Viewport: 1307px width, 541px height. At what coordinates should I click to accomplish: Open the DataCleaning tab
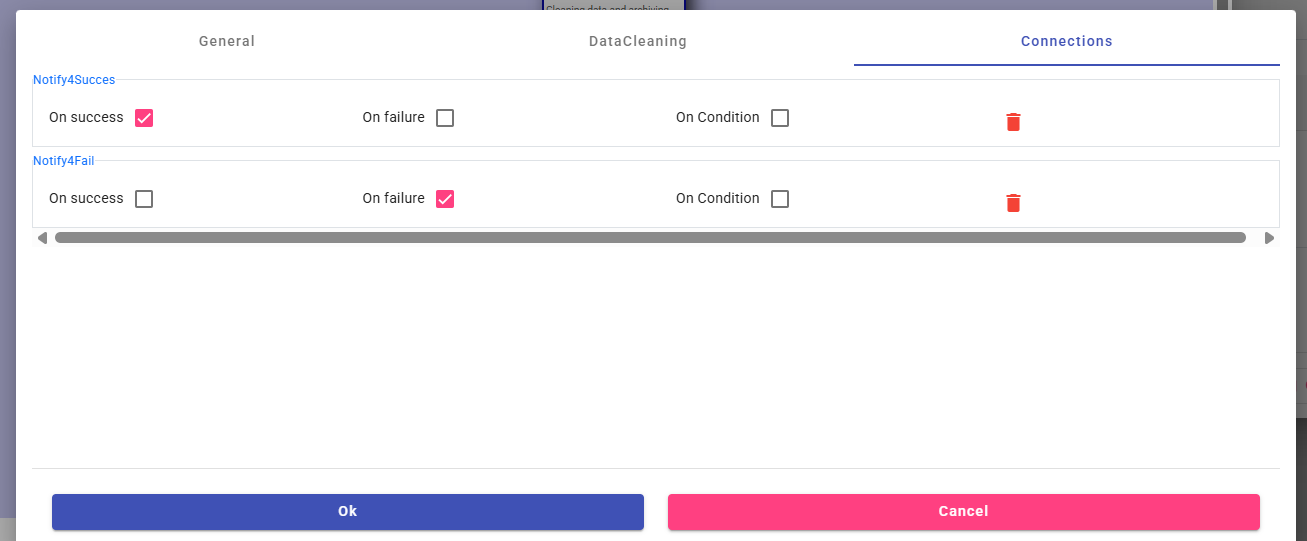[637, 42]
